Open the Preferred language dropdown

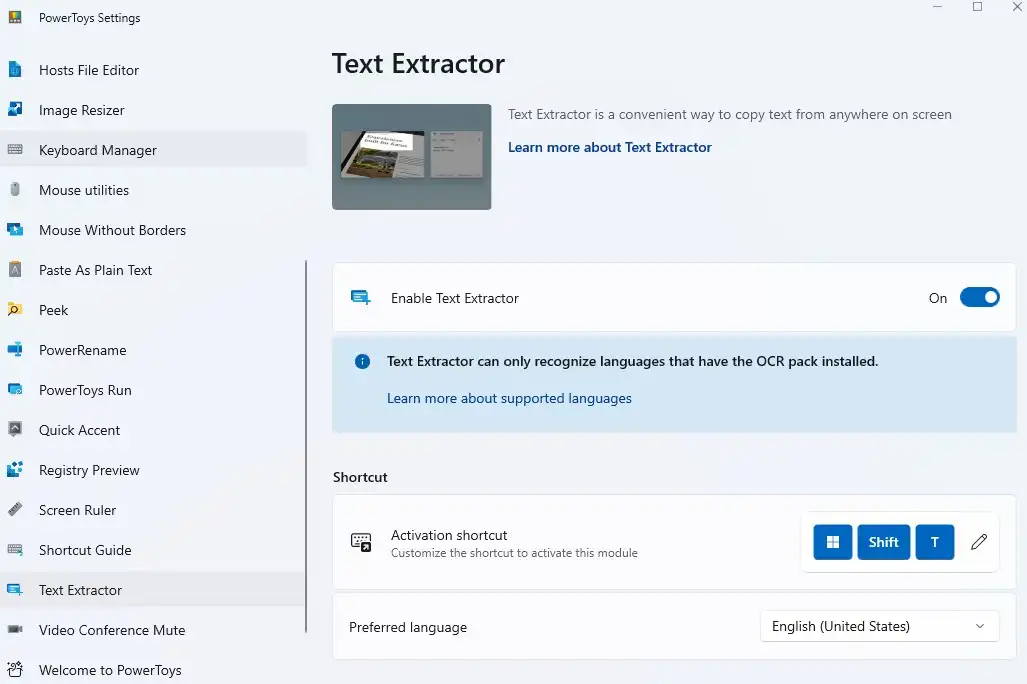[x=879, y=626]
